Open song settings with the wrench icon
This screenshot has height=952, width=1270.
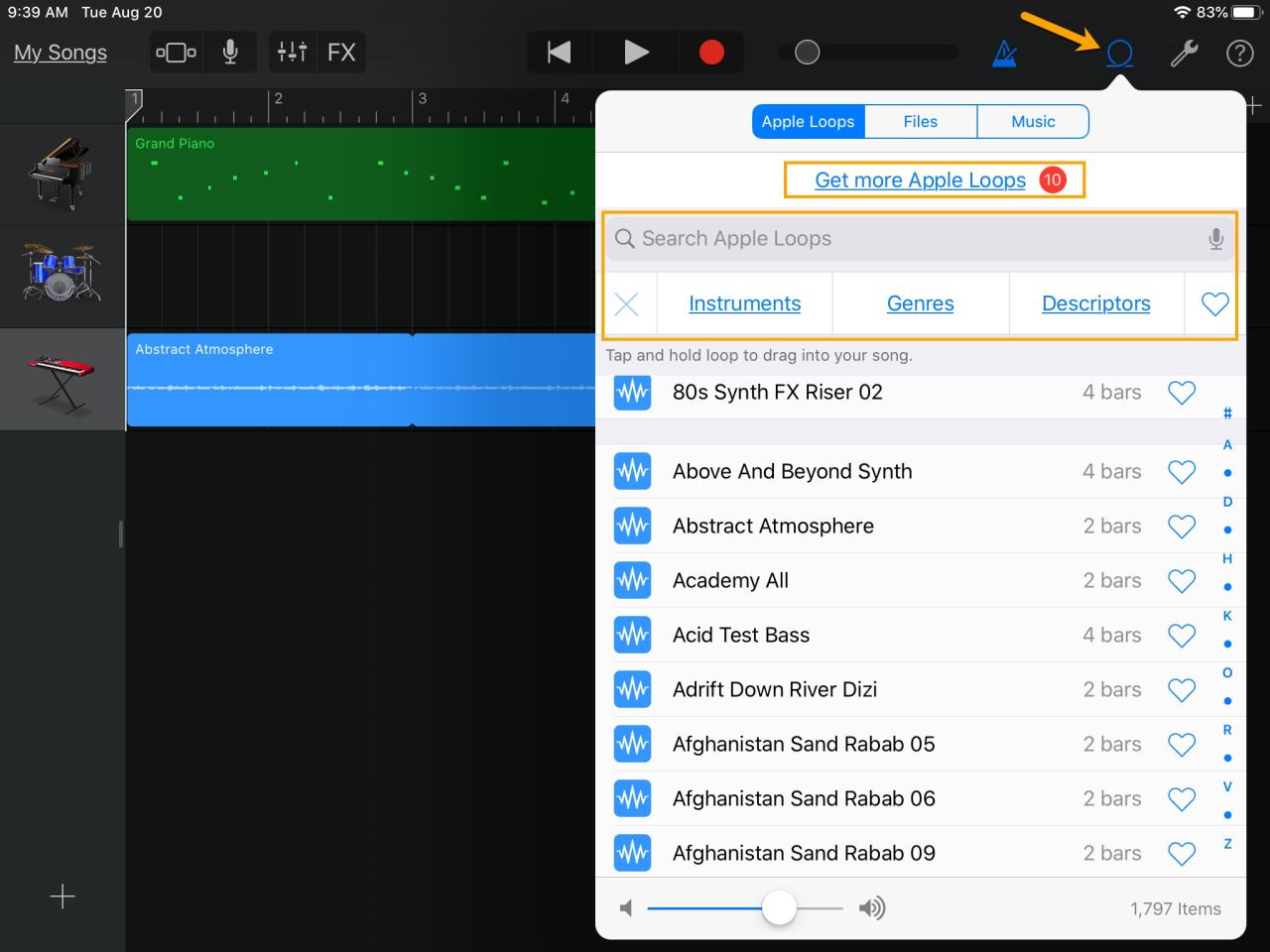[1184, 53]
